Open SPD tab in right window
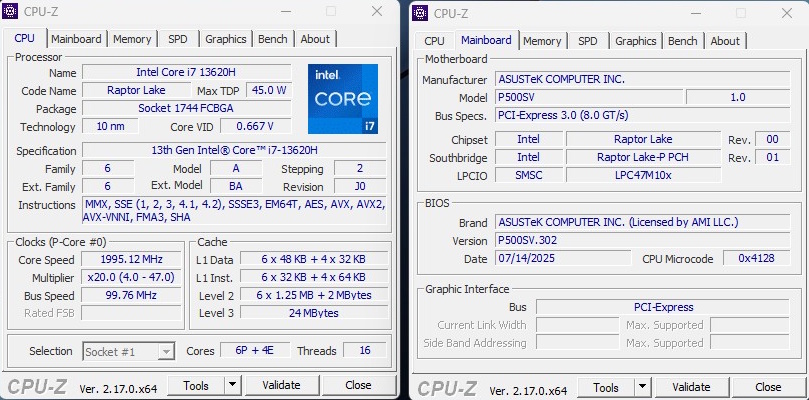Screen dimensions: 809x400 pyautogui.click(x=588, y=41)
